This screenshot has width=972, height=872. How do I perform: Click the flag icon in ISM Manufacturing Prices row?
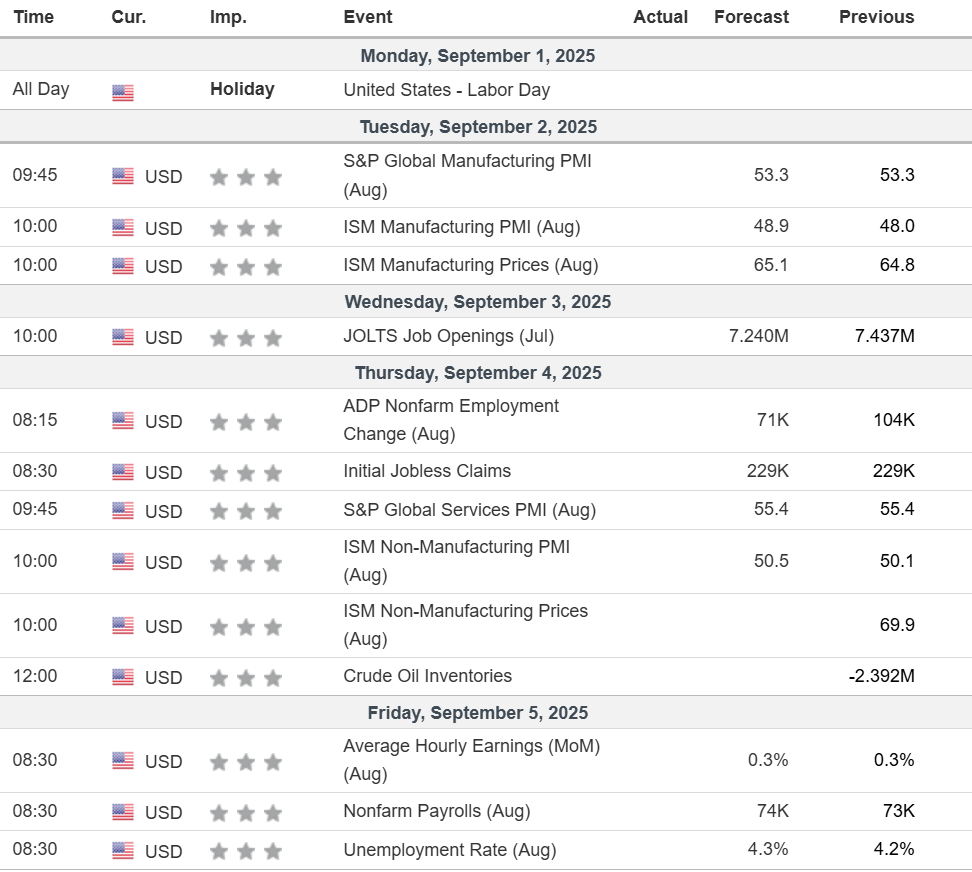pos(123,266)
